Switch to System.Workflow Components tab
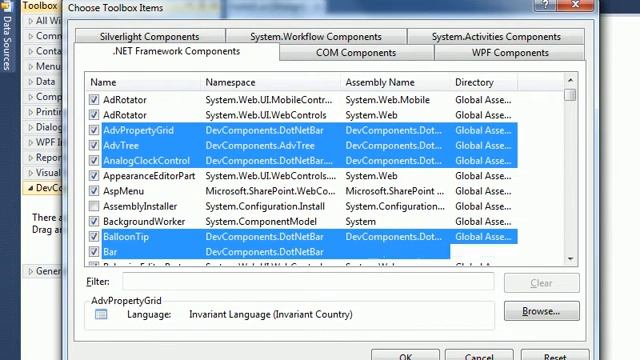The width and height of the screenshot is (640, 360). [x=316, y=36]
